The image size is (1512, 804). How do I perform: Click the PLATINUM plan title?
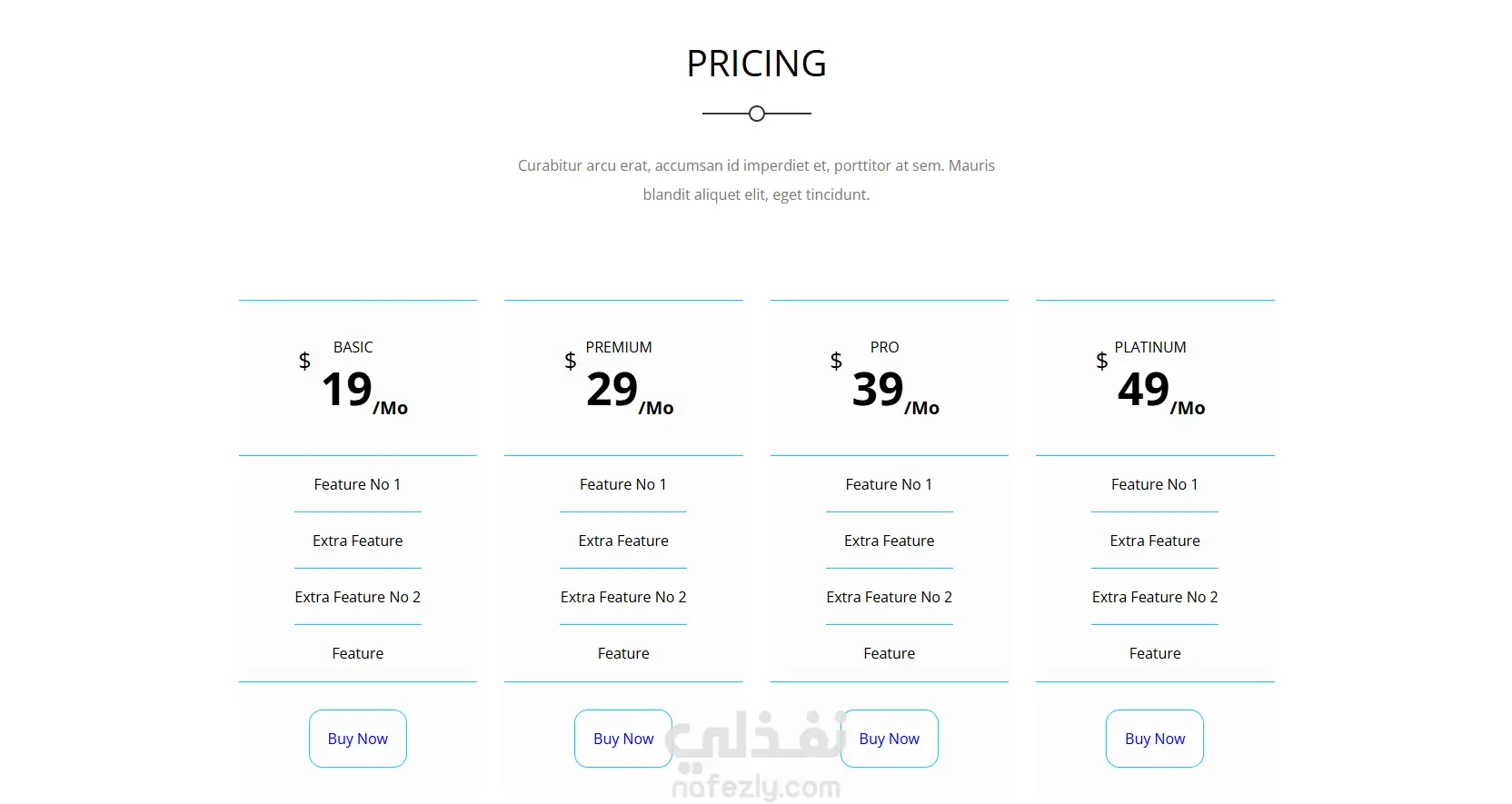[1150, 347]
